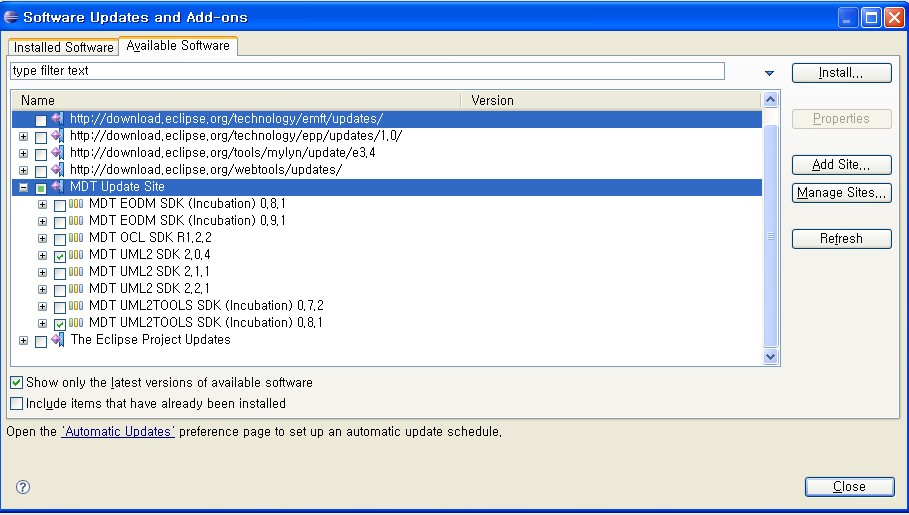
Task: Click the Install... button
Action: pos(841,73)
